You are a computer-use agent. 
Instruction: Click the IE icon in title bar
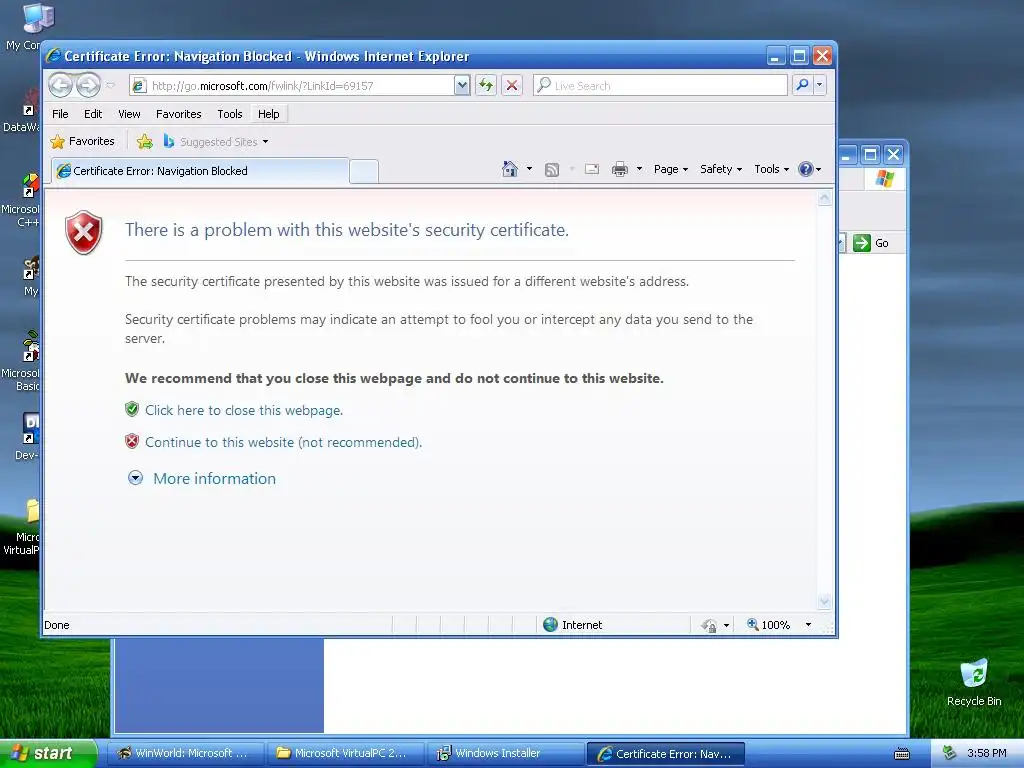click(x=54, y=56)
